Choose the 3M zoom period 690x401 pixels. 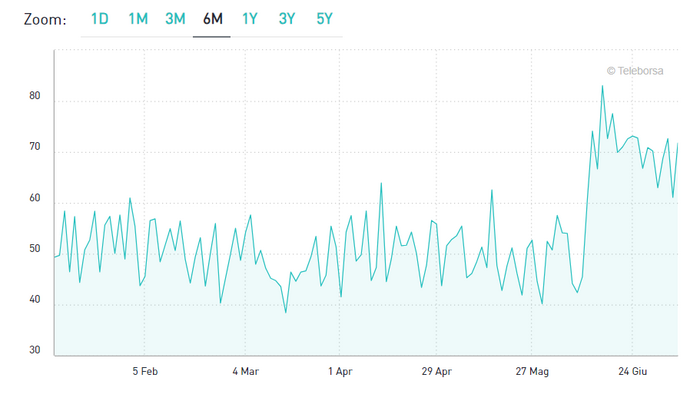[175, 18]
